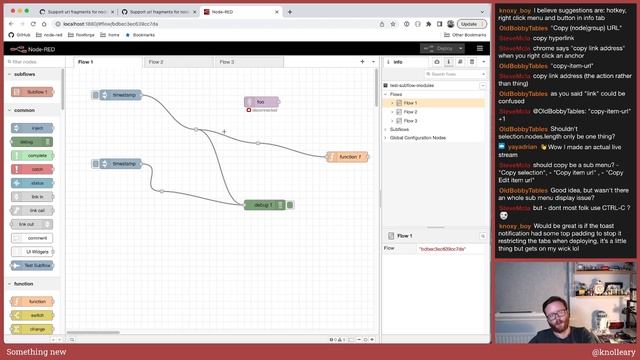This screenshot has width=640, height=360.
Task: Select the function palette node
Action: click(33, 302)
